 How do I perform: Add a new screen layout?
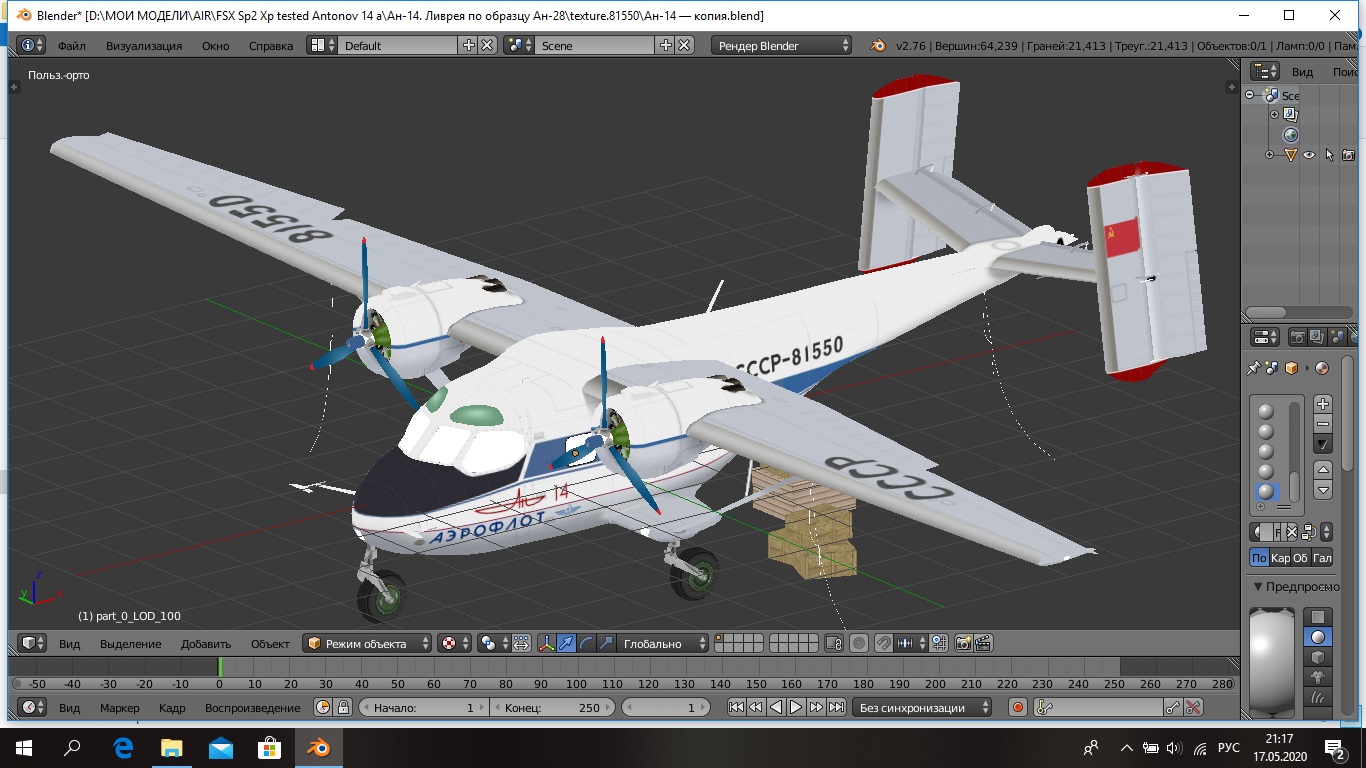(x=469, y=46)
